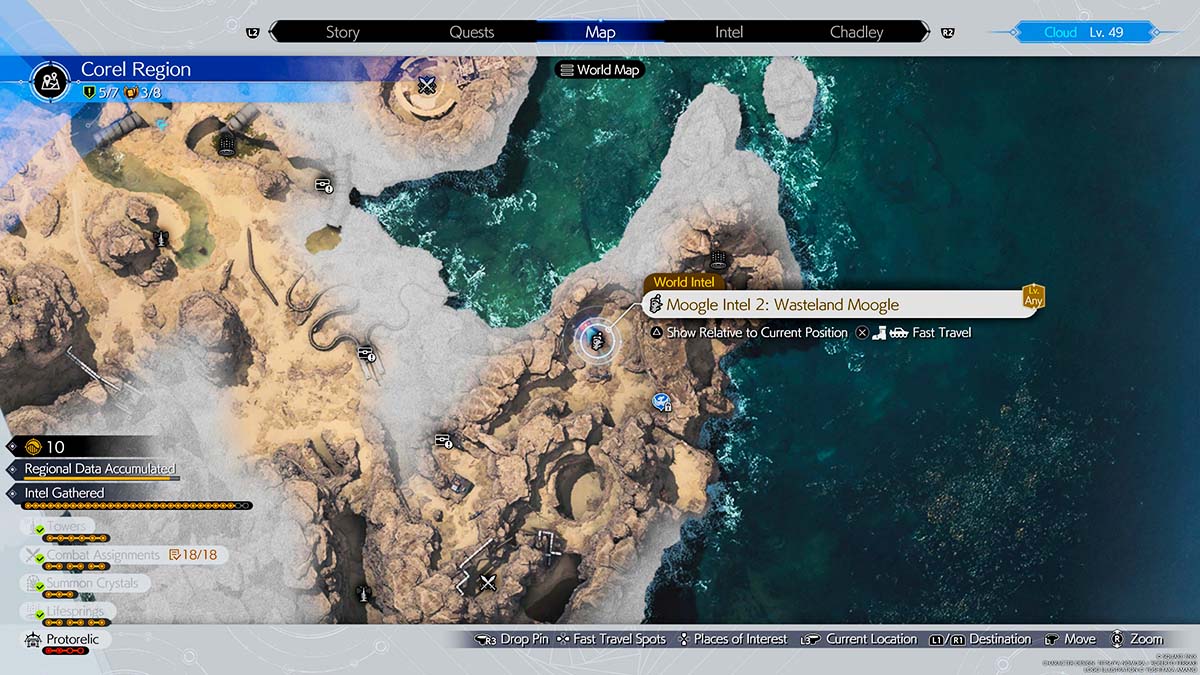This screenshot has width=1200, height=675.
Task: Open the Chadley tab
Action: coord(856,32)
